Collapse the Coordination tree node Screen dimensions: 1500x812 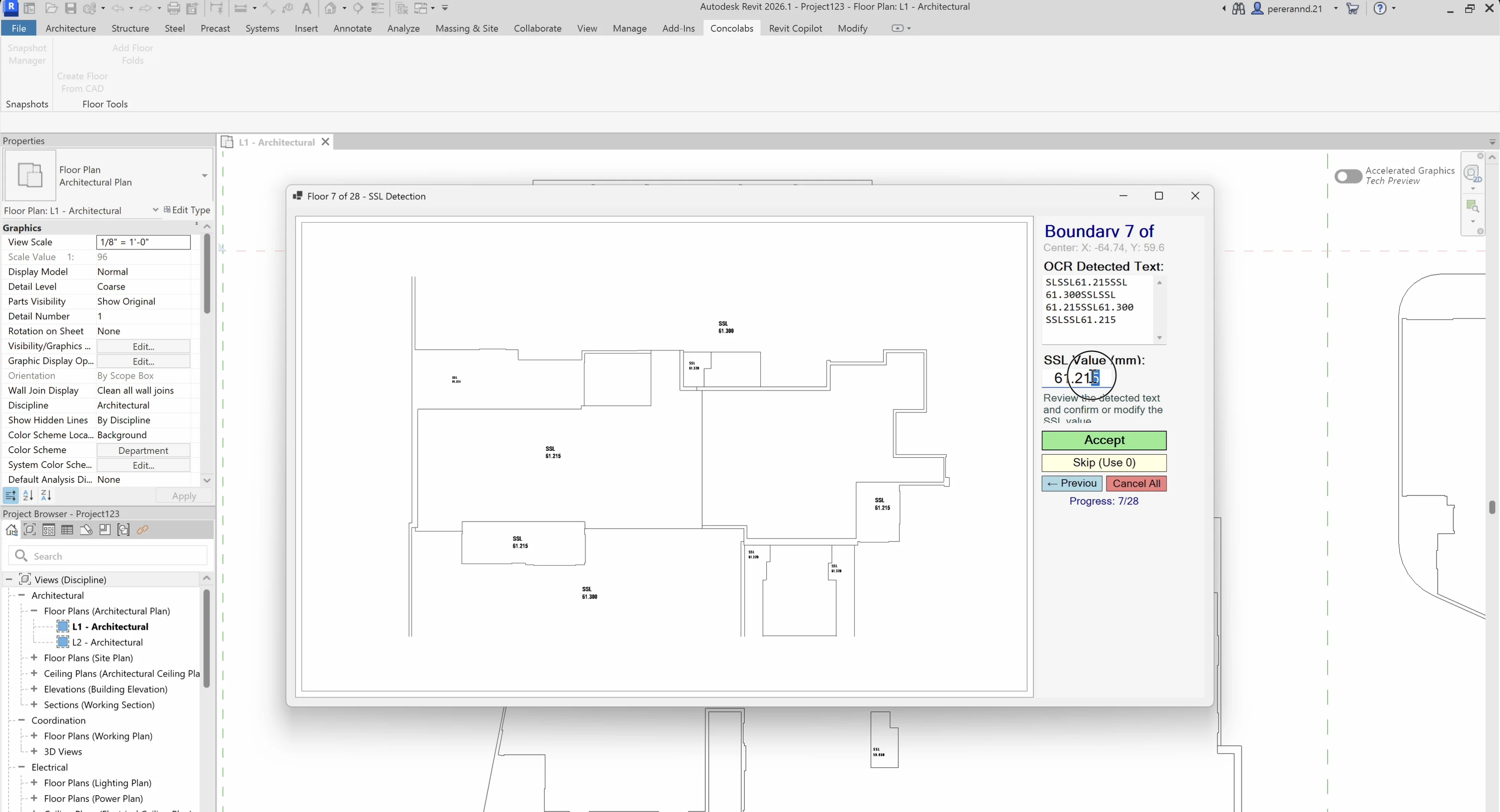click(22, 721)
